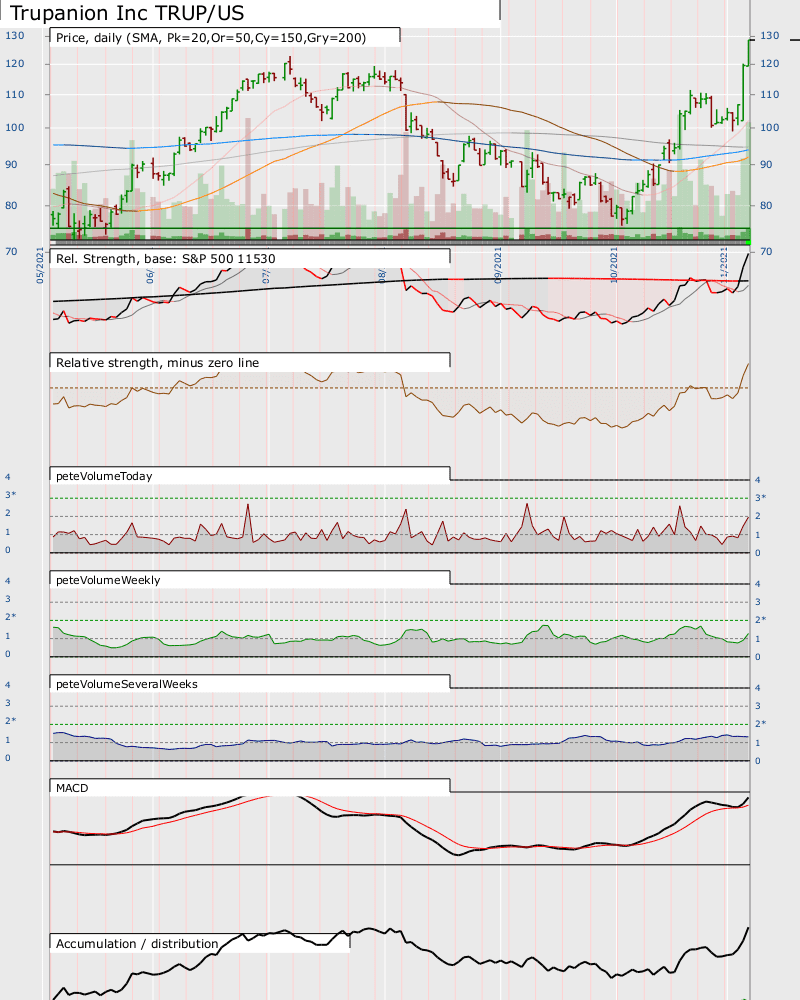Screen dimensions: 800x1000
Task: Select the 80 label on right price axis
Action: (x=766, y=205)
